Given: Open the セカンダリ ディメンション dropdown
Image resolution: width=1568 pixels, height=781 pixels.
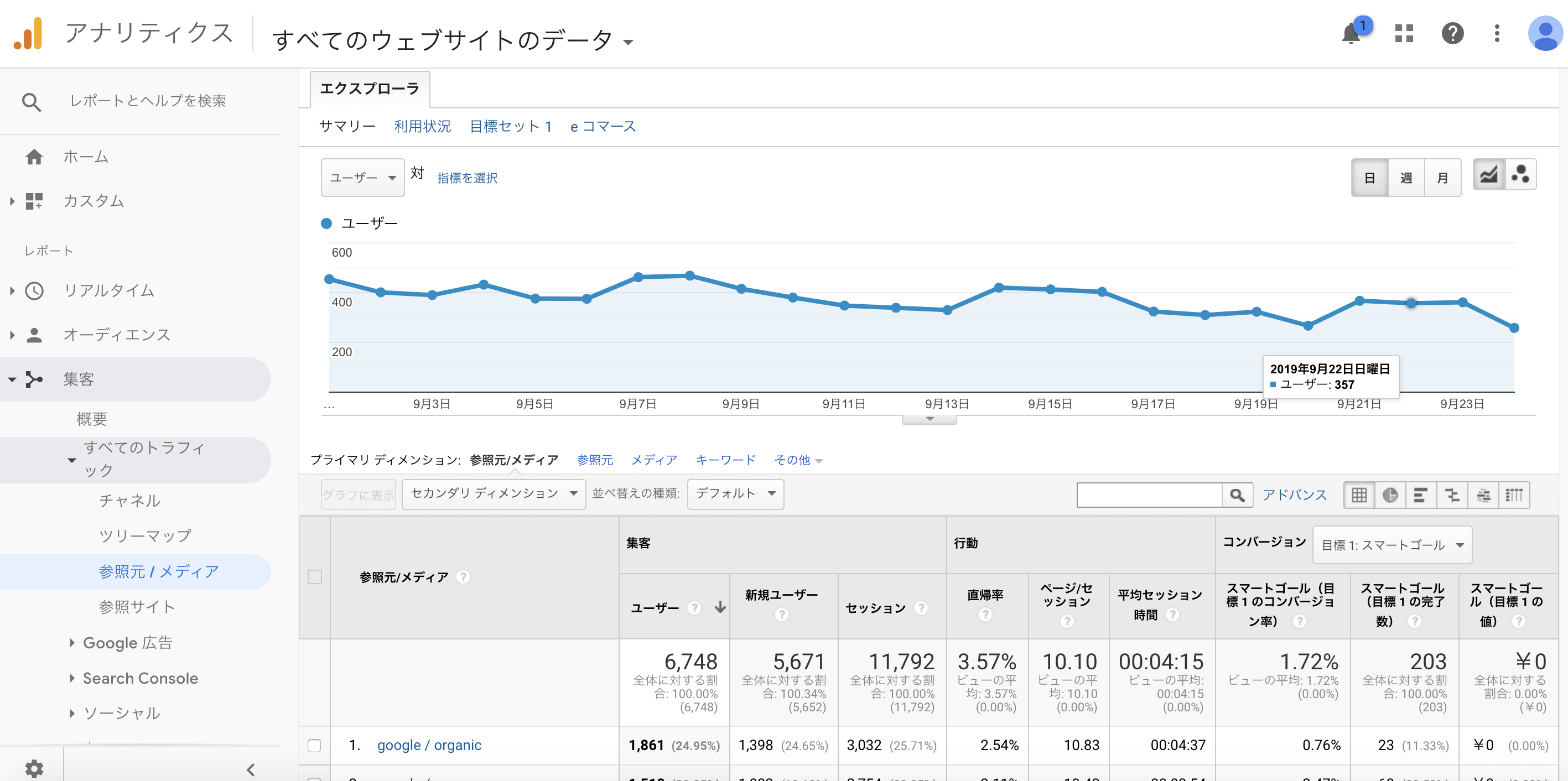Looking at the screenshot, I should [x=494, y=494].
